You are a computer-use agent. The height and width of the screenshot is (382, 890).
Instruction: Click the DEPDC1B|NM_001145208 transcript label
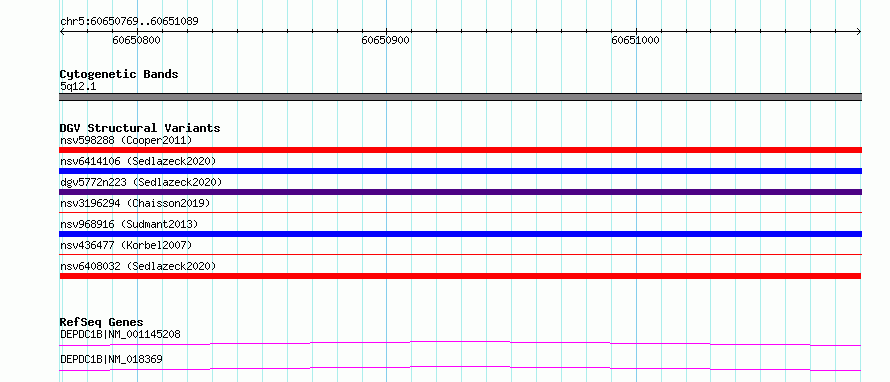point(120,335)
